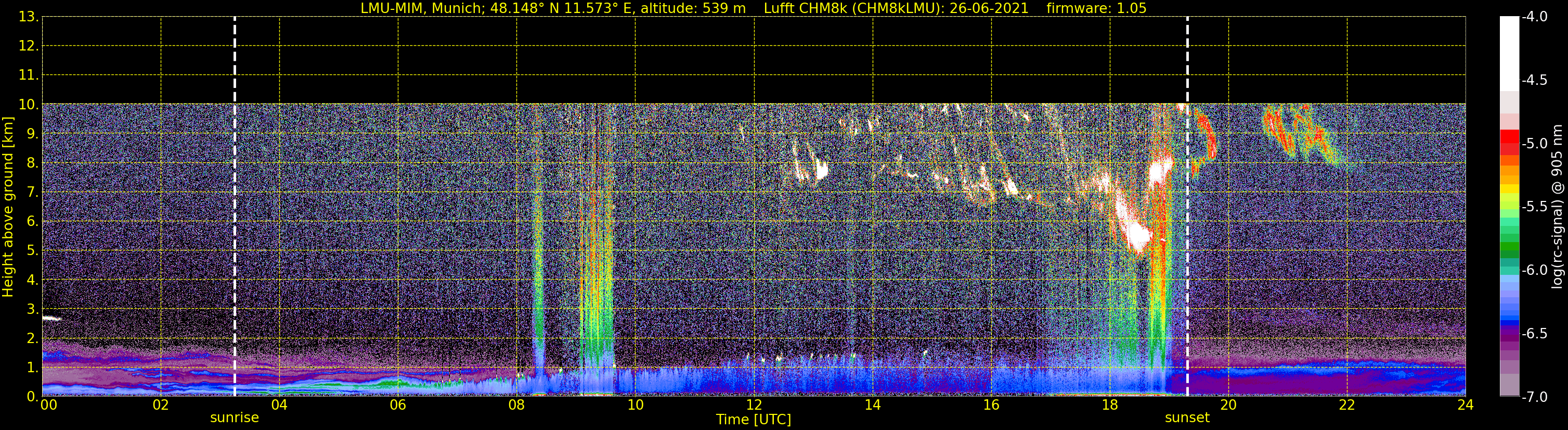Screen dimensions: 1568x430
Task: Click the '6.' tick on the height axis
Action: pos(32,222)
